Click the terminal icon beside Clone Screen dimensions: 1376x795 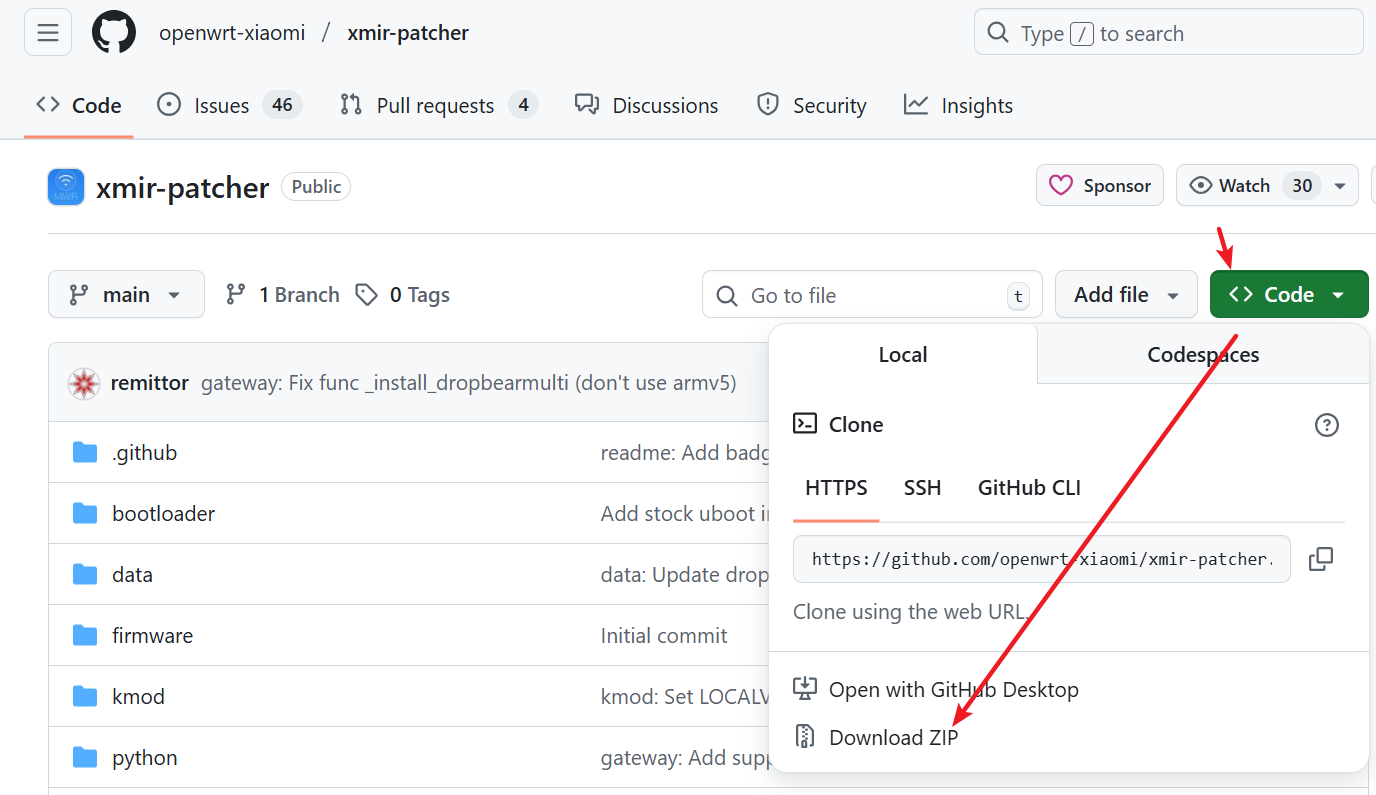[x=805, y=424]
